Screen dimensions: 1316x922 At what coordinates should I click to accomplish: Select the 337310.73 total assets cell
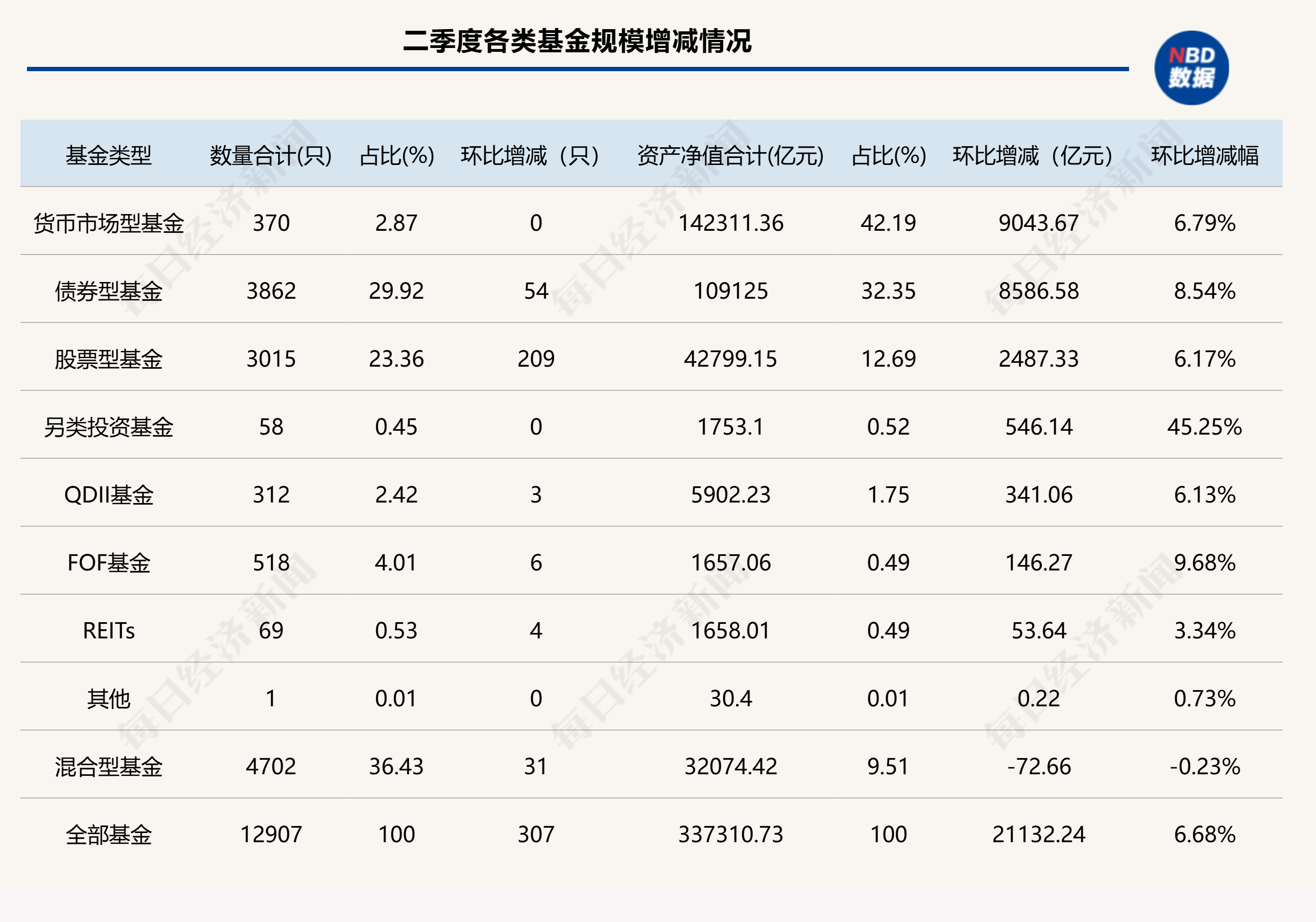click(x=731, y=834)
